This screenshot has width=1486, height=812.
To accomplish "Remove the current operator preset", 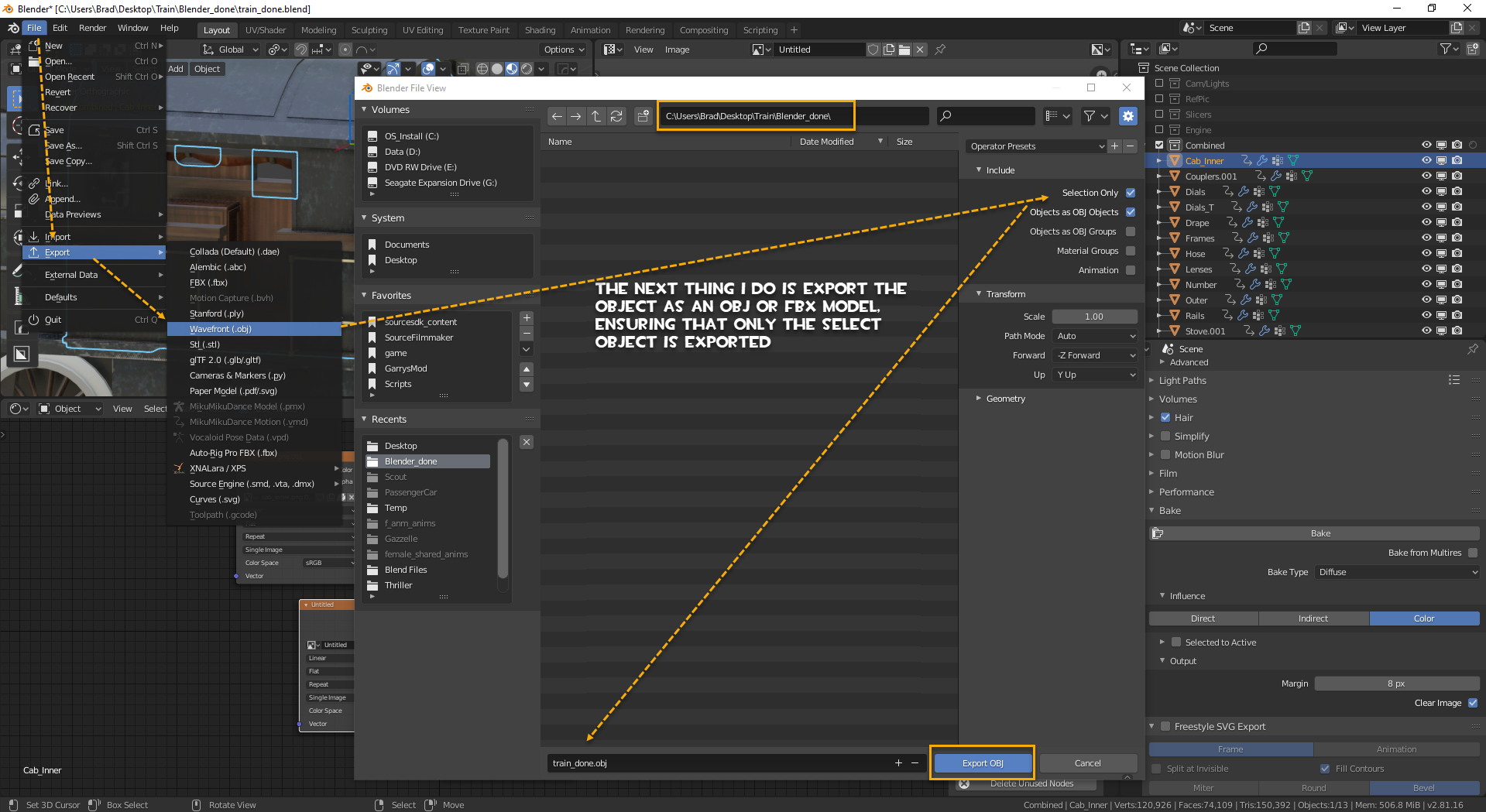I will click(1130, 146).
